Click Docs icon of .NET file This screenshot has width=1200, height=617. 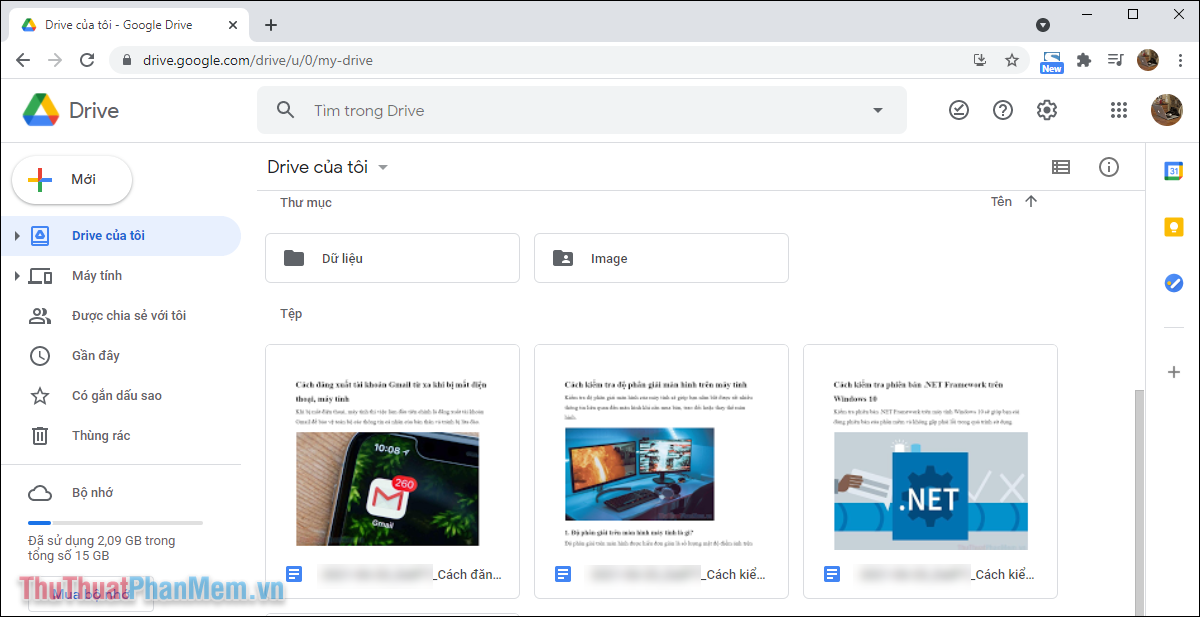coord(832,574)
